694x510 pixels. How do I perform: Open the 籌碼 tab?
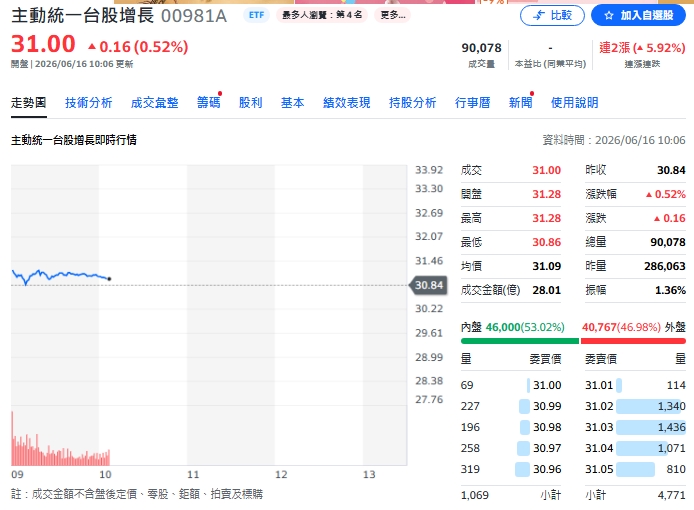tap(208, 103)
